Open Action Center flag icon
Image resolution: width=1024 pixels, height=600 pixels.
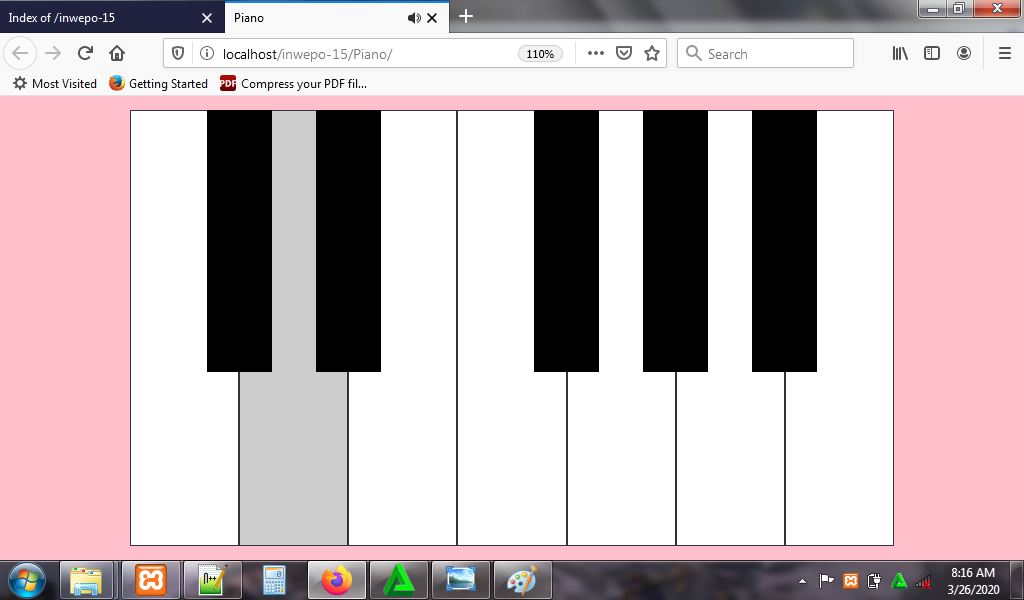[x=827, y=580]
